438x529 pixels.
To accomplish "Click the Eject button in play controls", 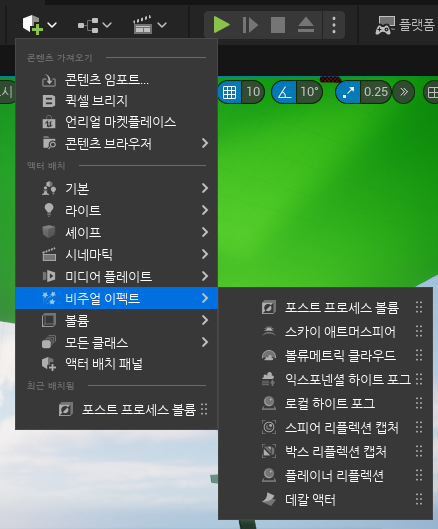I will click(x=306, y=25).
